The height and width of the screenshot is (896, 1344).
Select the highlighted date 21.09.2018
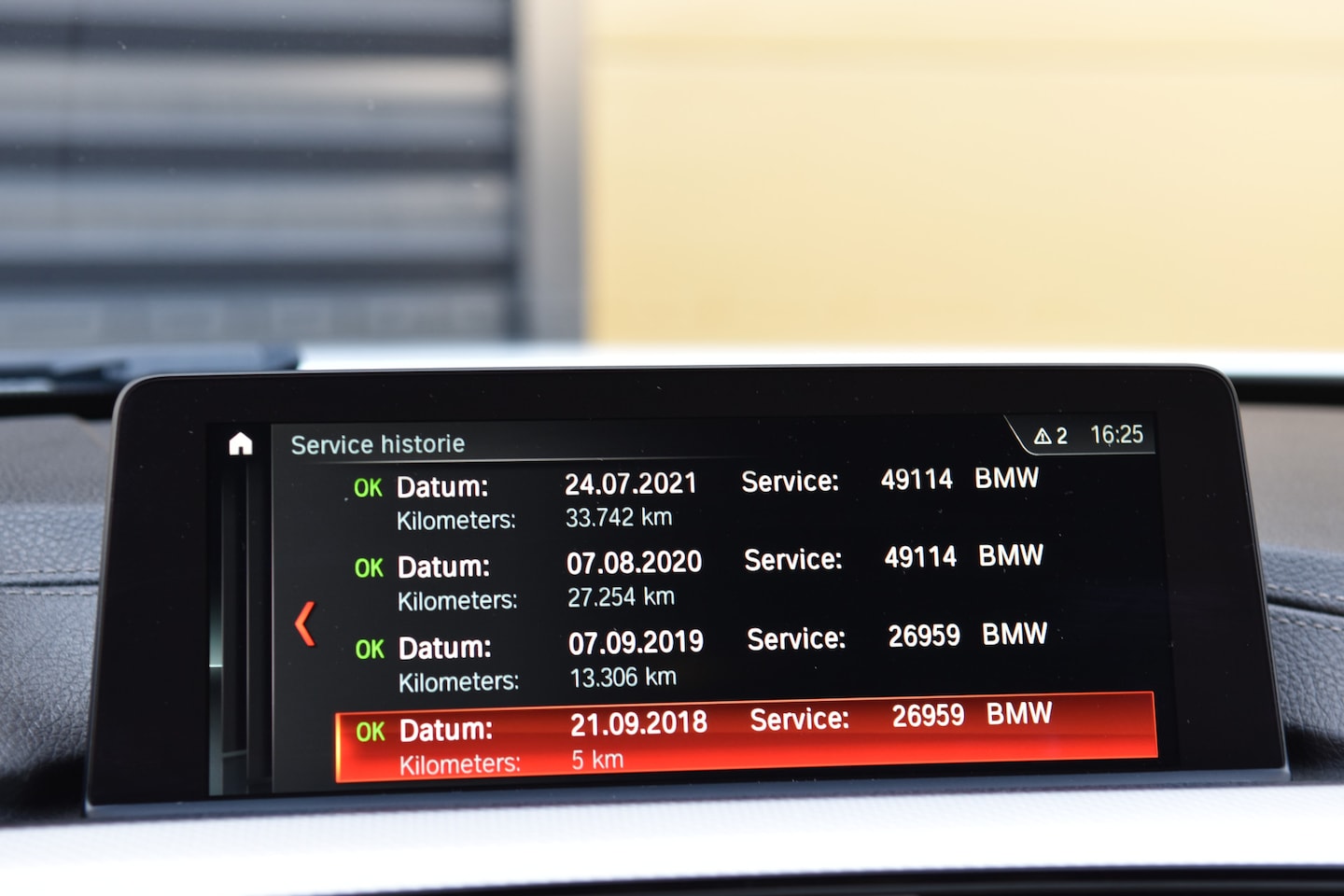(x=638, y=723)
